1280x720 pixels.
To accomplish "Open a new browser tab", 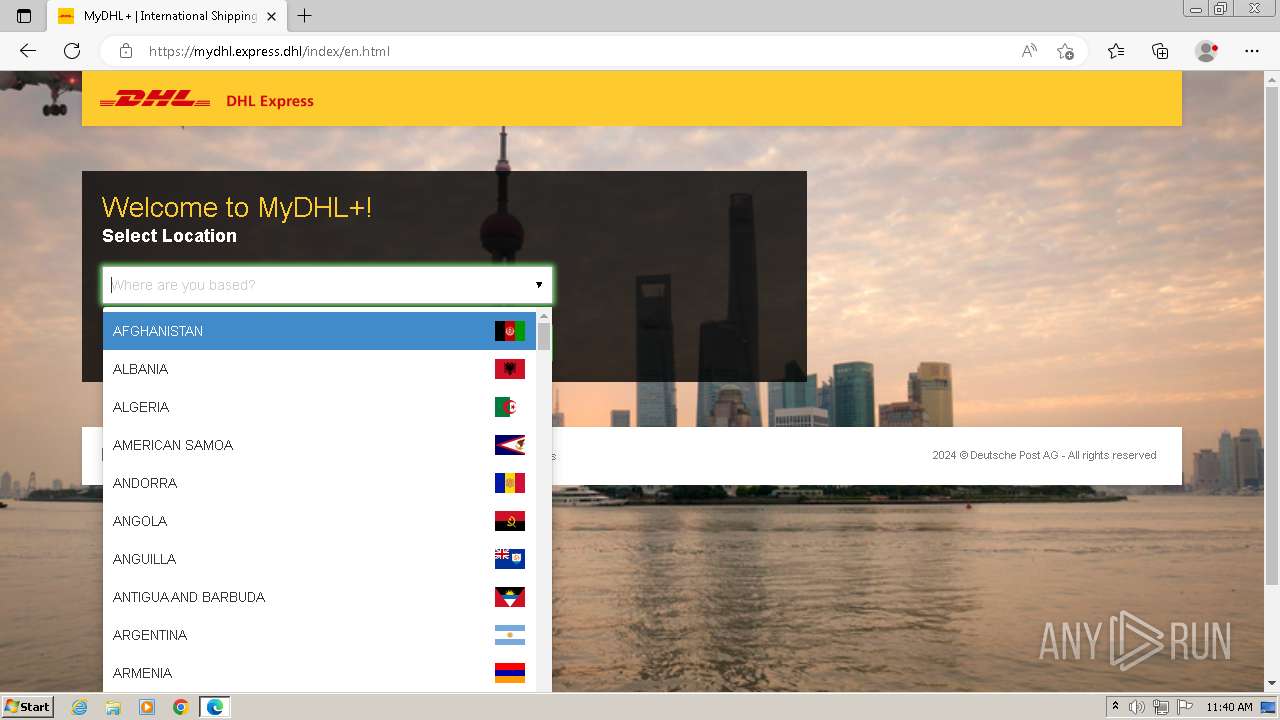I will pos(305,16).
